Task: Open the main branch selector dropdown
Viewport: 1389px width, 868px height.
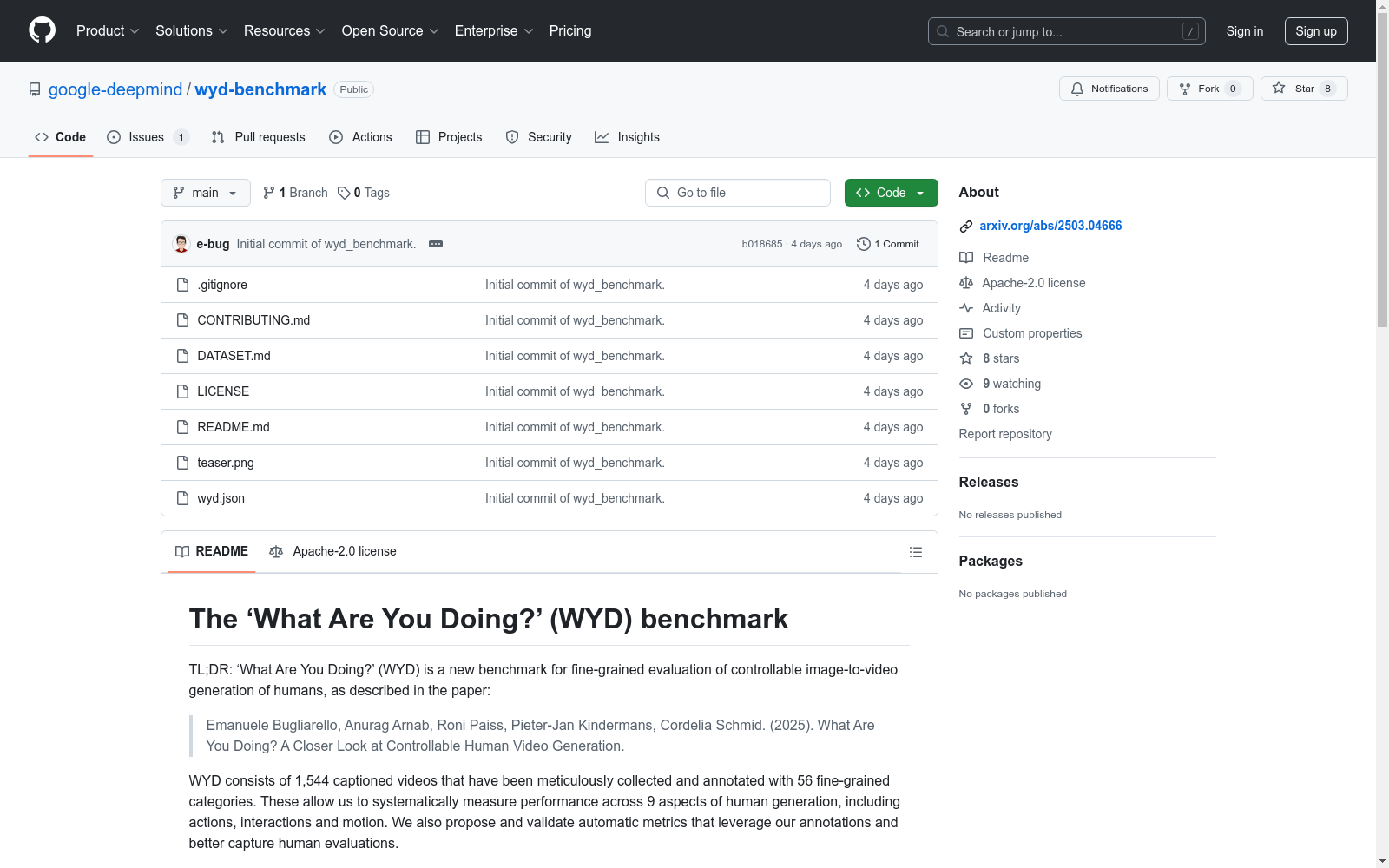Action: pos(206,193)
